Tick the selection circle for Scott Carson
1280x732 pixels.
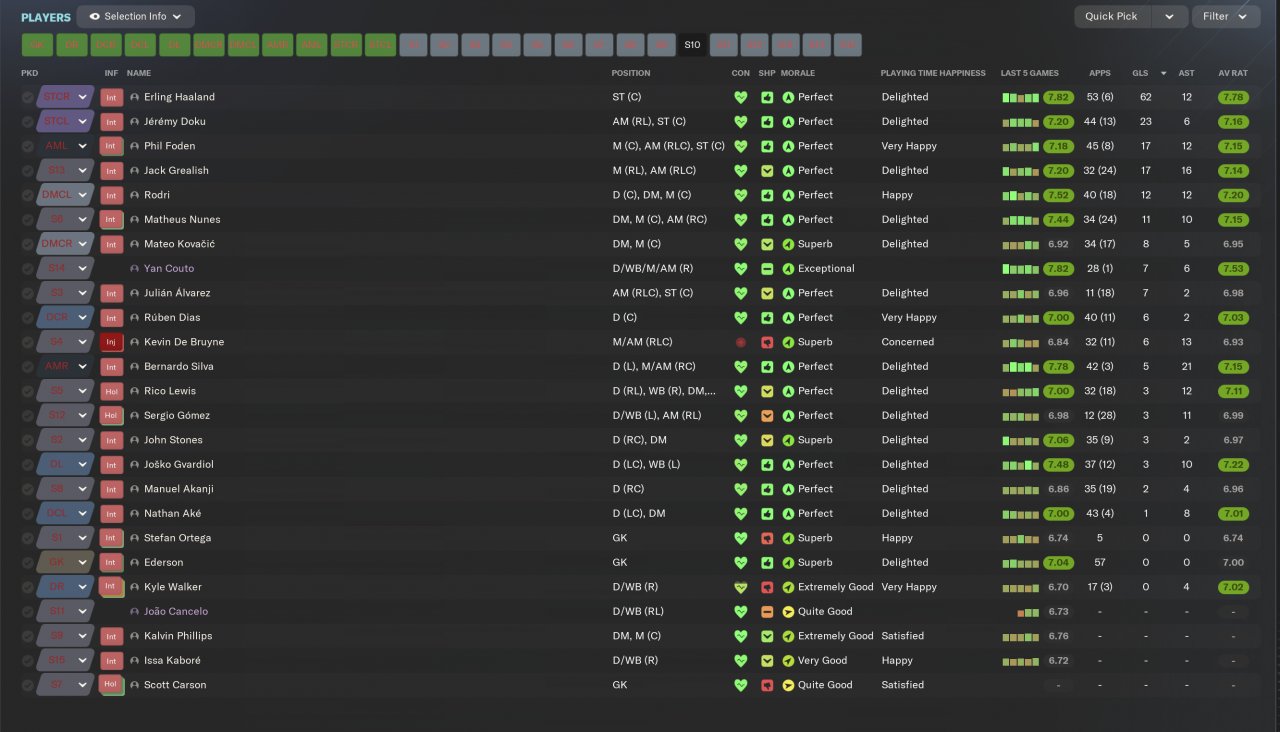pyautogui.click(x=27, y=685)
